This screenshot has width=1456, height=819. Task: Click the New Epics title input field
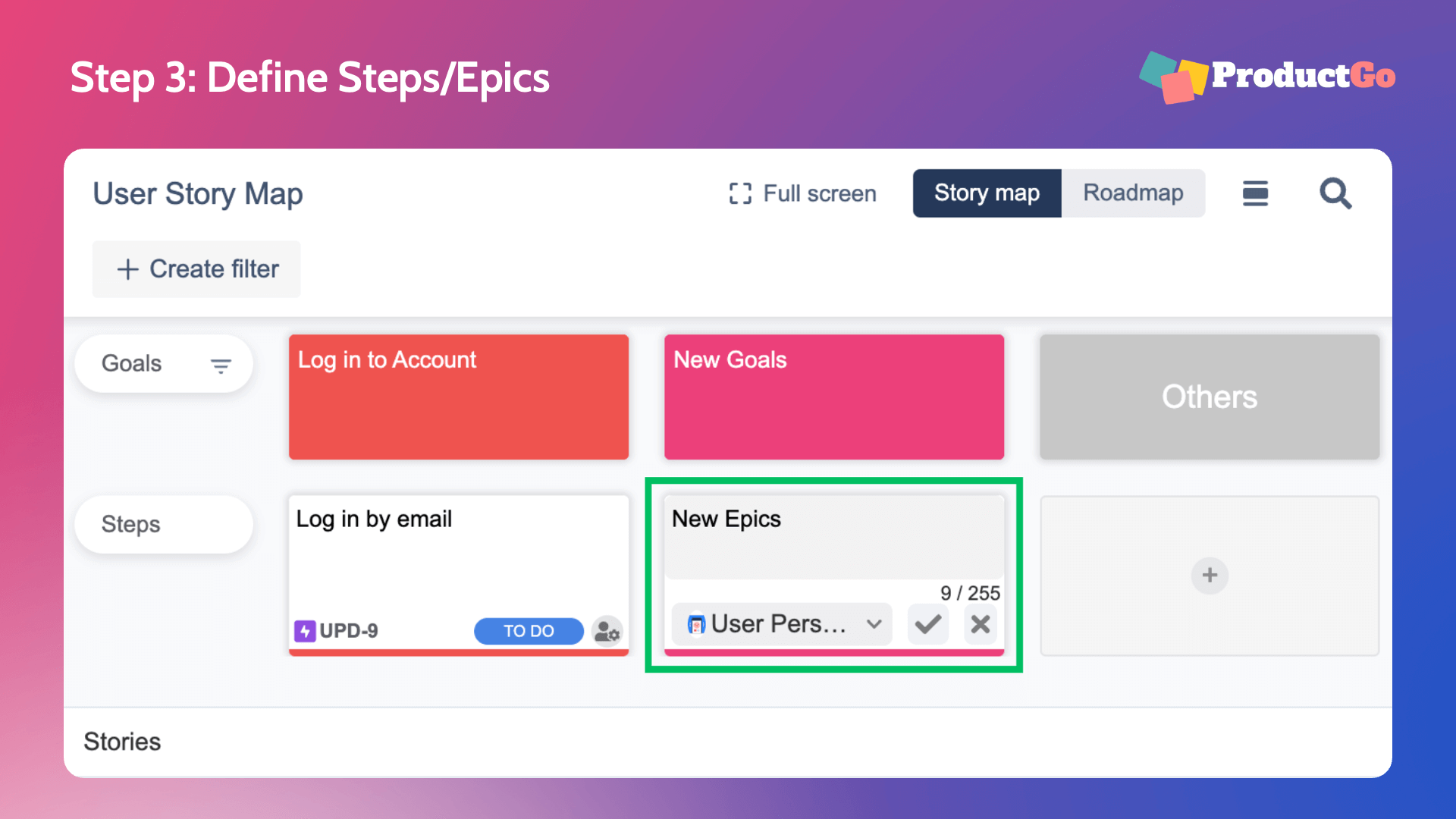pyautogui.click(x=834, y=538)
